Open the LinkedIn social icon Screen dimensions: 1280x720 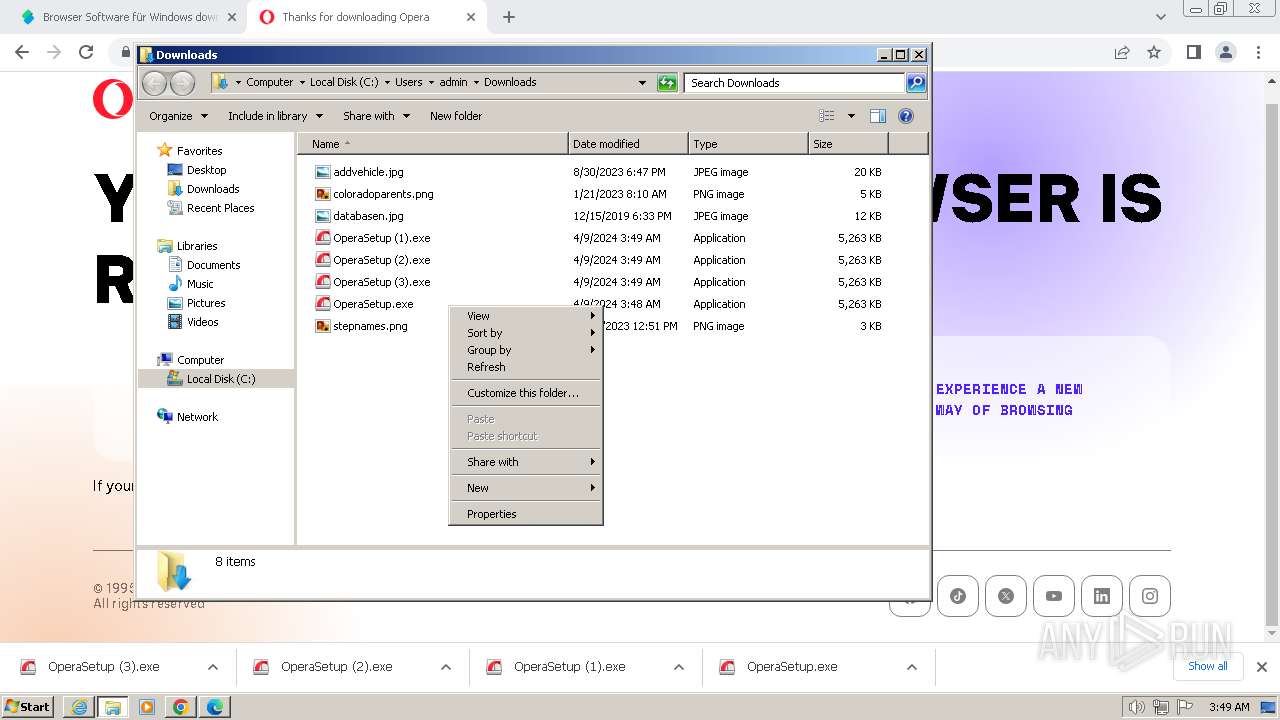click(x=1102, y=596)
